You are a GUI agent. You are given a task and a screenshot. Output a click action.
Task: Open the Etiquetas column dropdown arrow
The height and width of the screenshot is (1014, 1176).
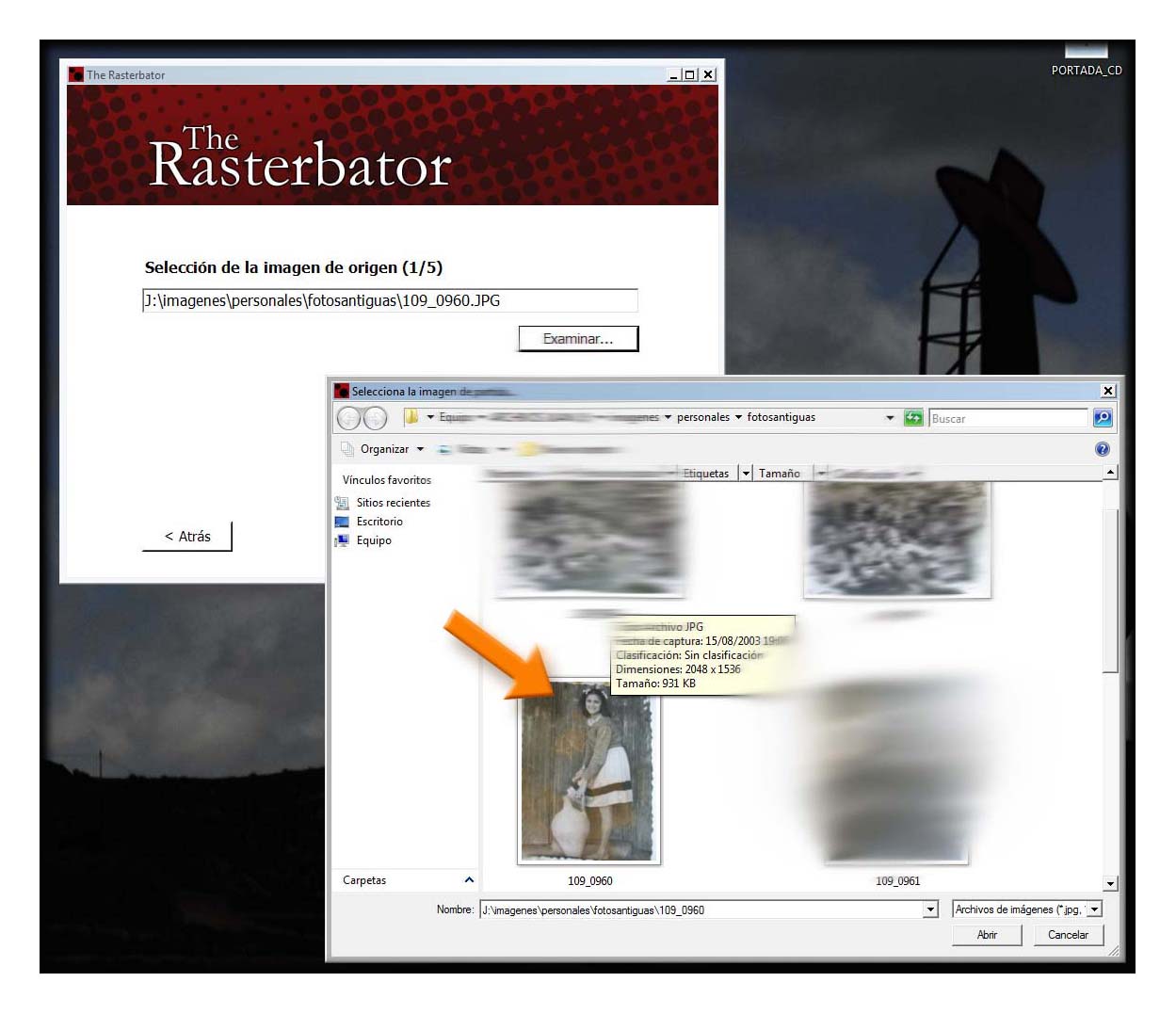747,473
